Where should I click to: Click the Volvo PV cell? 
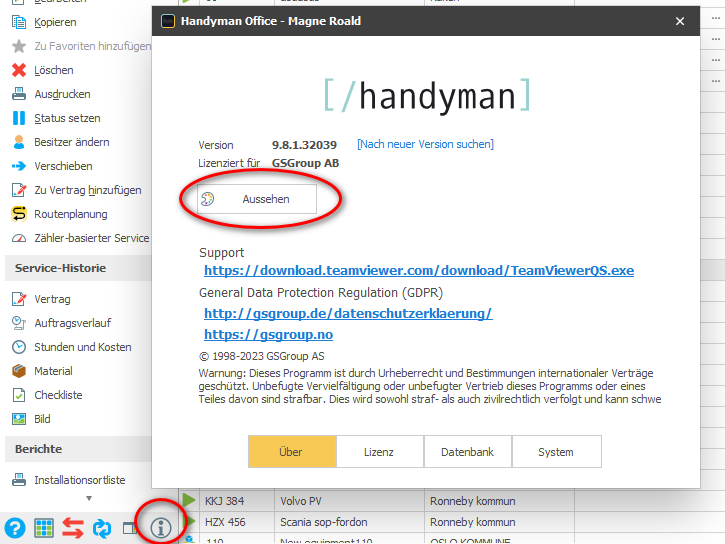point(350,501)
